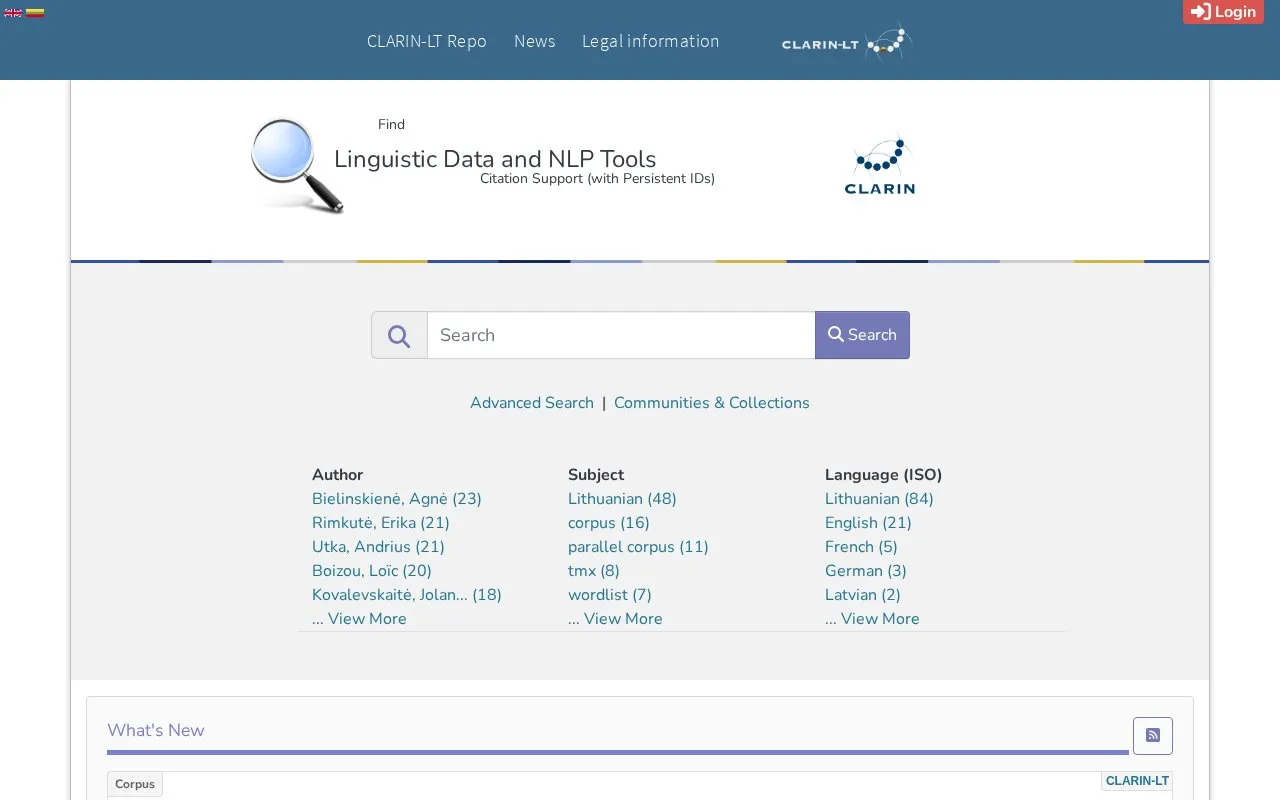Open the CLARIN-LT Repo menu item
Image resolution: width=1280 pixels, height=800 pixels.
pyautogui.click(x=427, y=41)
